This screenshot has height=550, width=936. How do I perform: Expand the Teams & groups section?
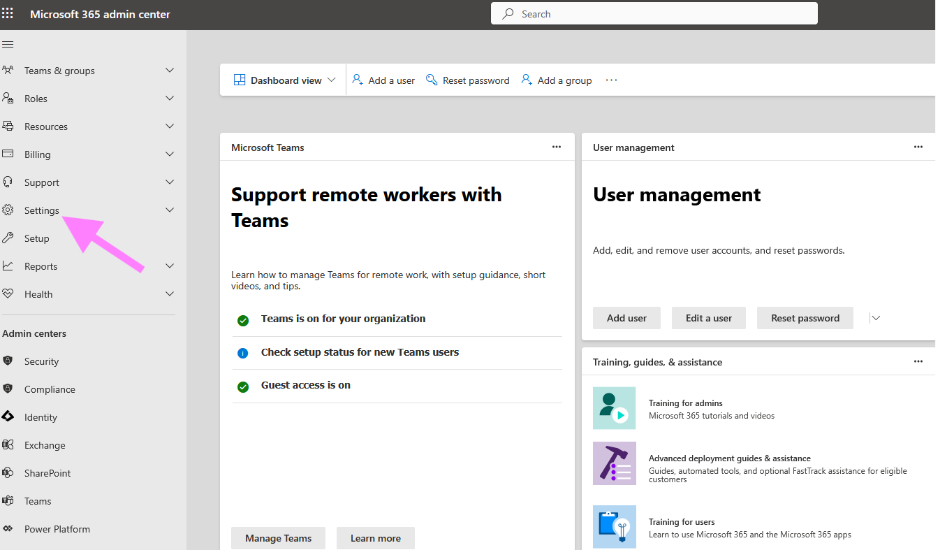click(169, 70)
